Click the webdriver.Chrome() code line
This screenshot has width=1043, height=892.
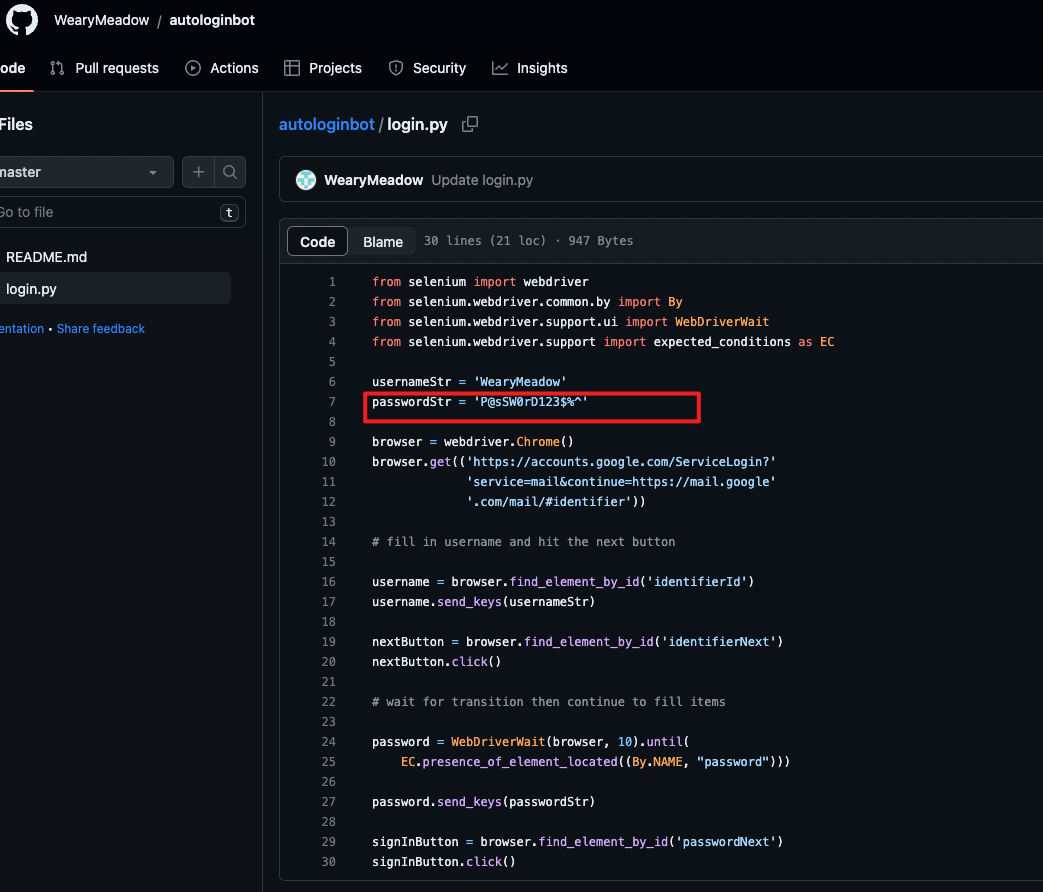[472, 442]
